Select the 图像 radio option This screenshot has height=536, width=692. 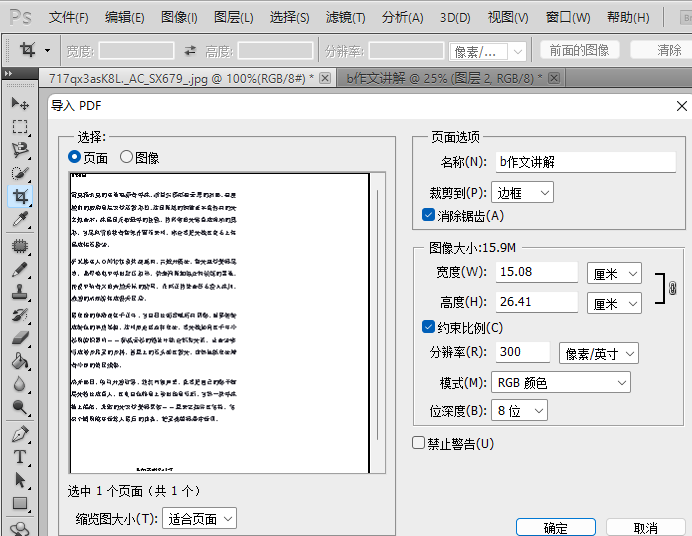click(126, 157)
